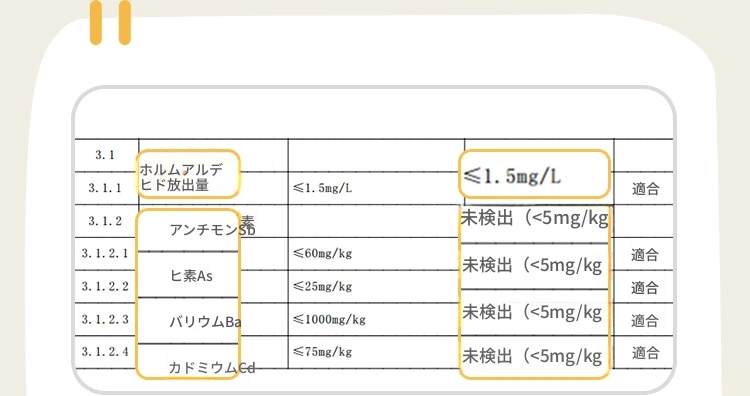Click the highlighted ≤1.5mg/L result box

(534, 174)
